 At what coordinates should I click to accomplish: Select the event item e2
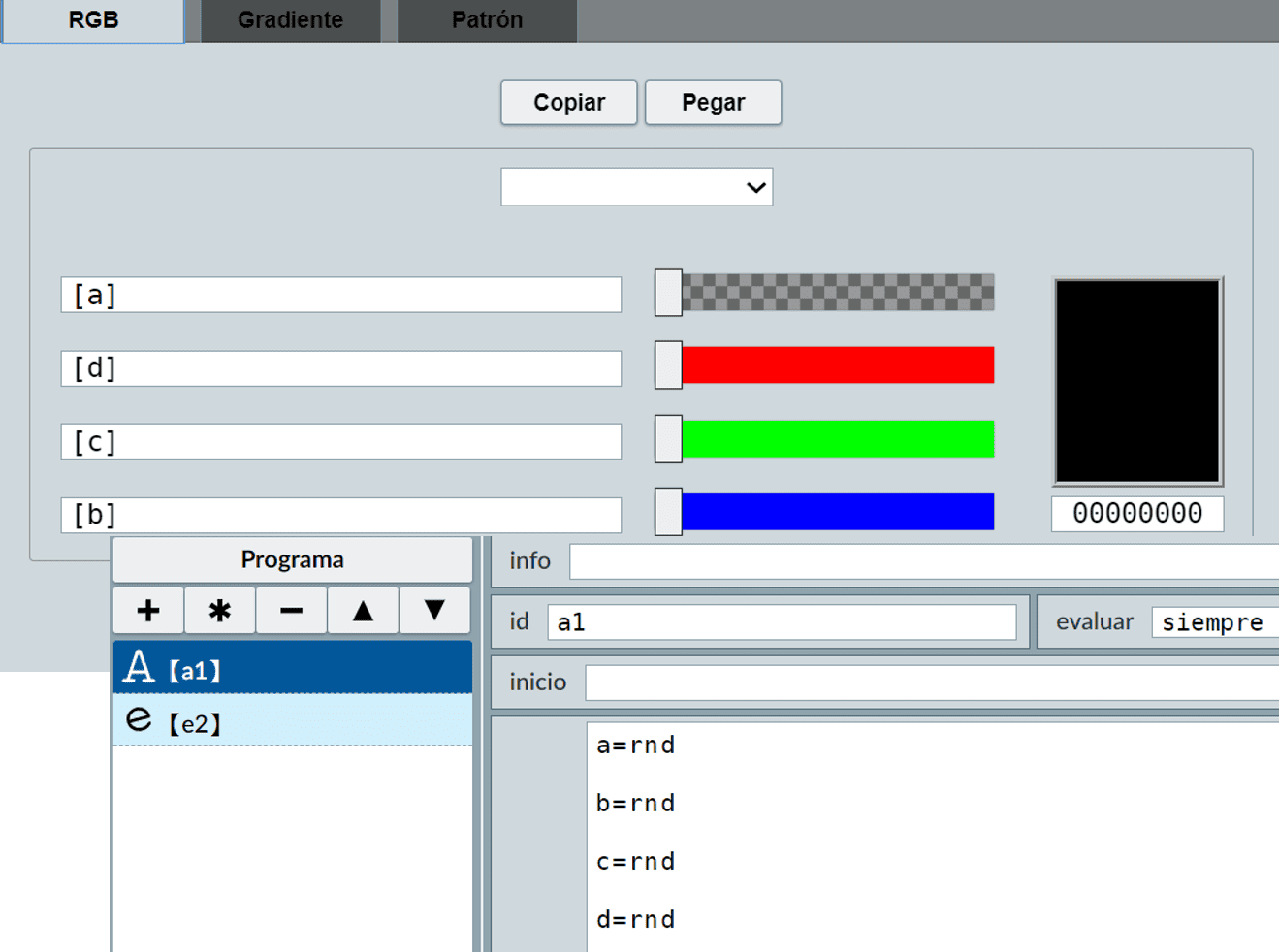pos(292,721)
